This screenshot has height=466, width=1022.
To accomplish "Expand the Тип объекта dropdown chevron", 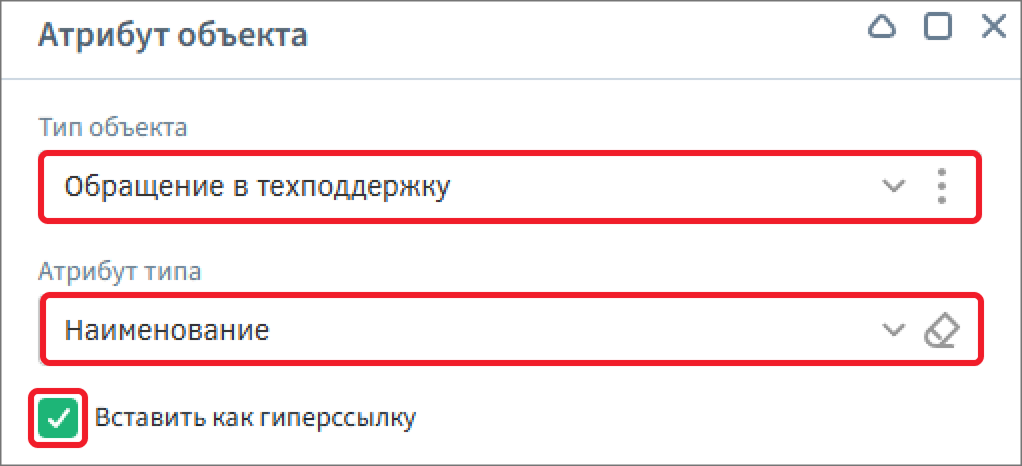I will point(894,186).
